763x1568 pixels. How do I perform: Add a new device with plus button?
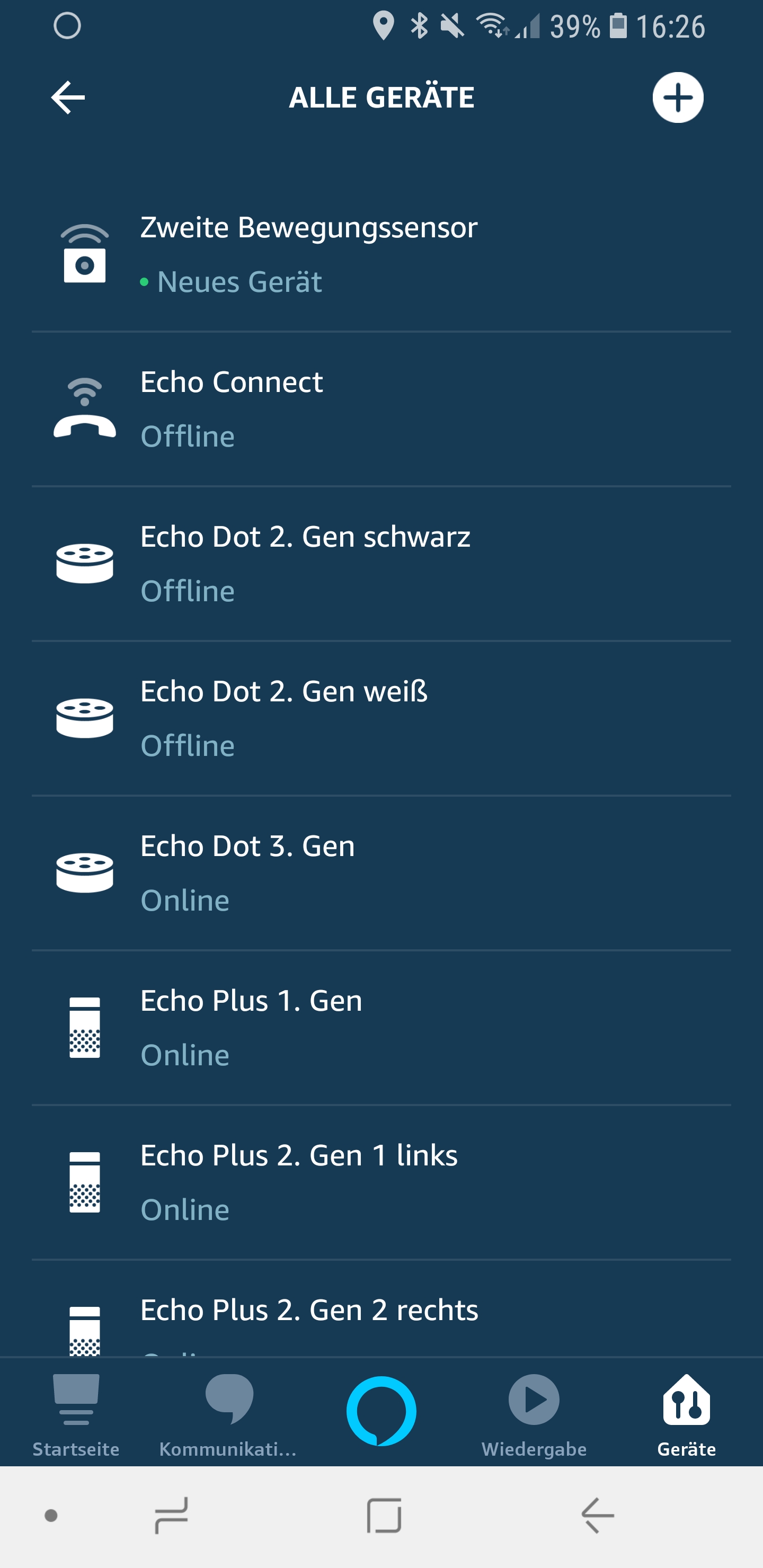click(677, 97)
